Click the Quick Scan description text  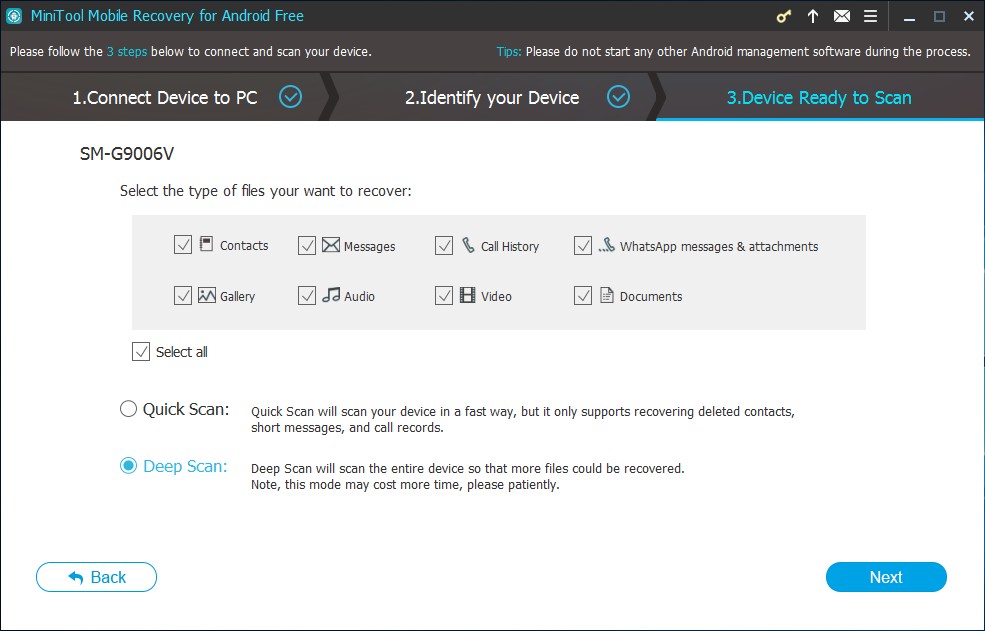click(x=523, y=420)
